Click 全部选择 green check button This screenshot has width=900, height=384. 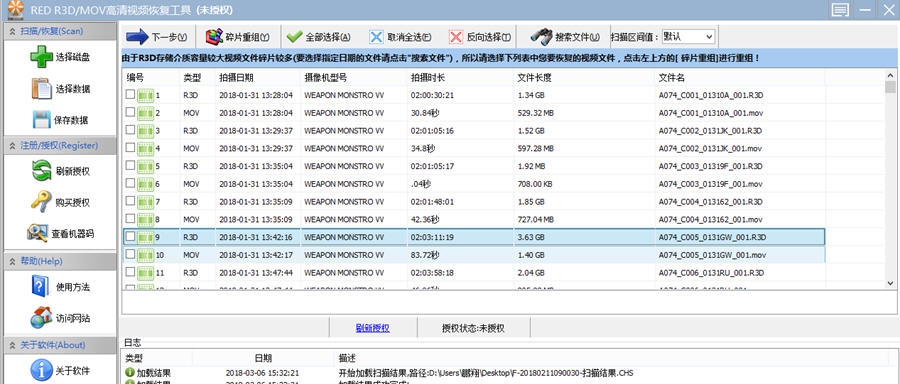tap(319, 37)
